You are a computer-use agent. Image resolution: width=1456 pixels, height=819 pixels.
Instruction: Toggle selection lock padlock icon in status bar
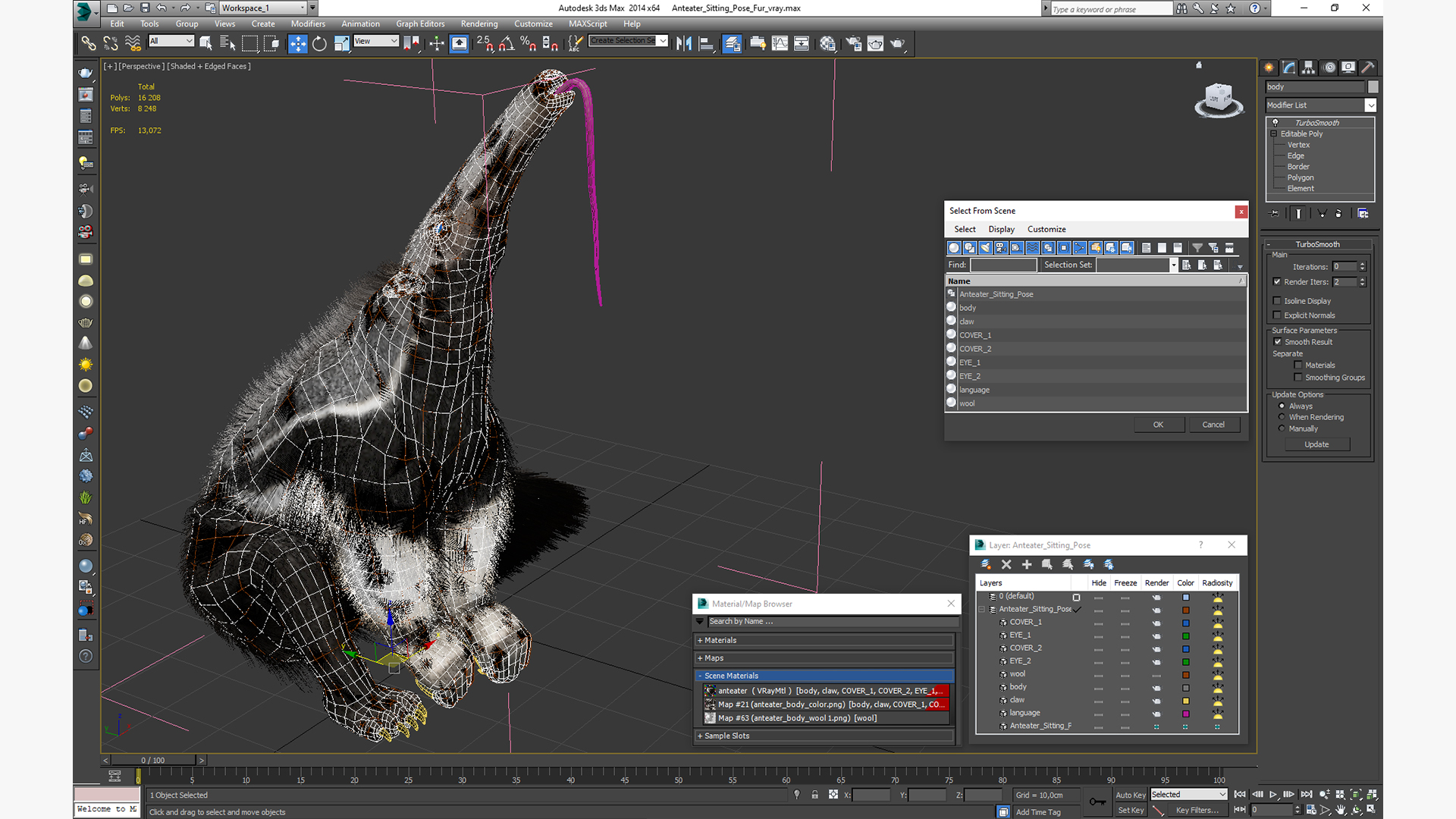click(x=814, y=795)
